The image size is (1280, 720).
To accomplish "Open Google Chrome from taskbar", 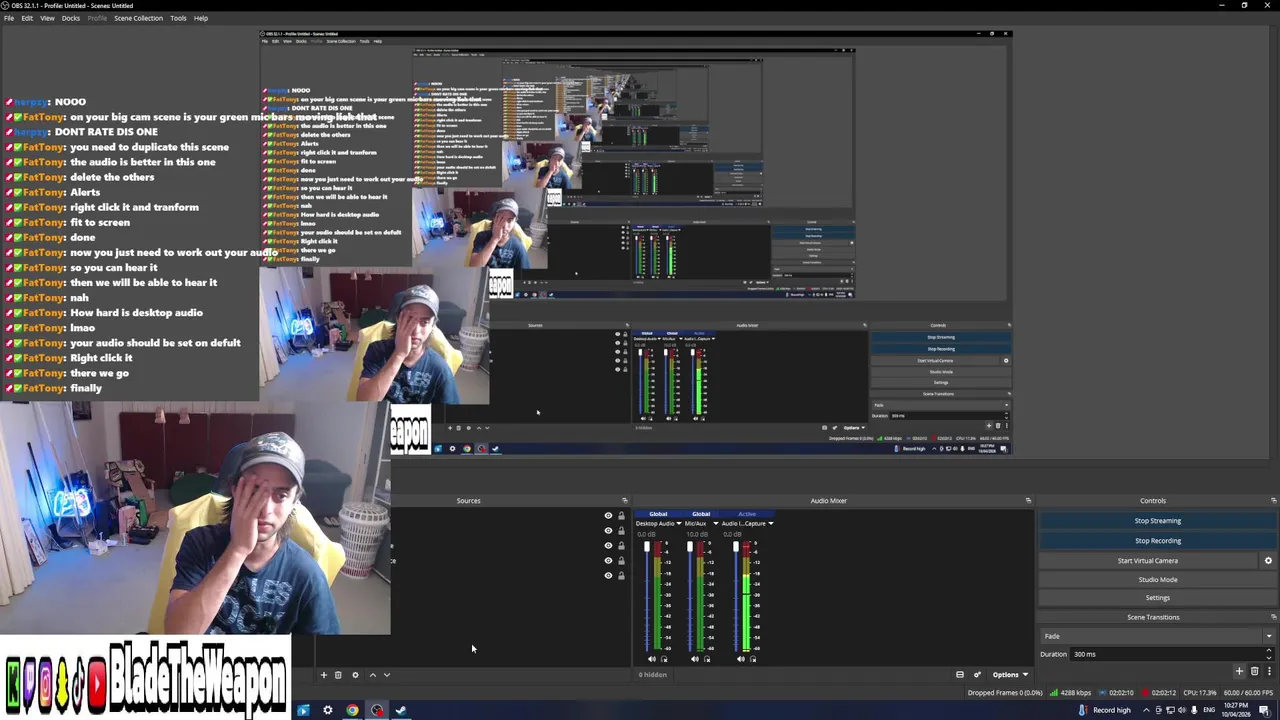I will tap(352, 711).
